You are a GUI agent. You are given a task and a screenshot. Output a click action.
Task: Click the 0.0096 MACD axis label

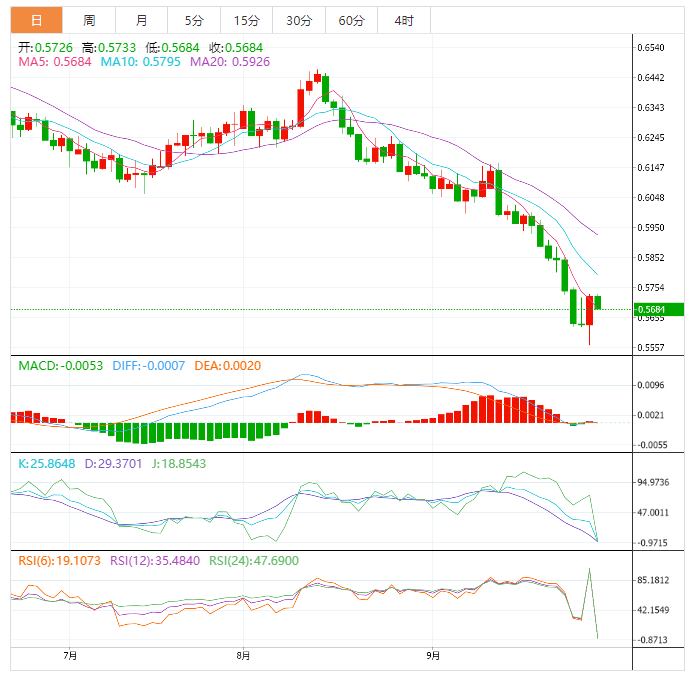(651, 385)
